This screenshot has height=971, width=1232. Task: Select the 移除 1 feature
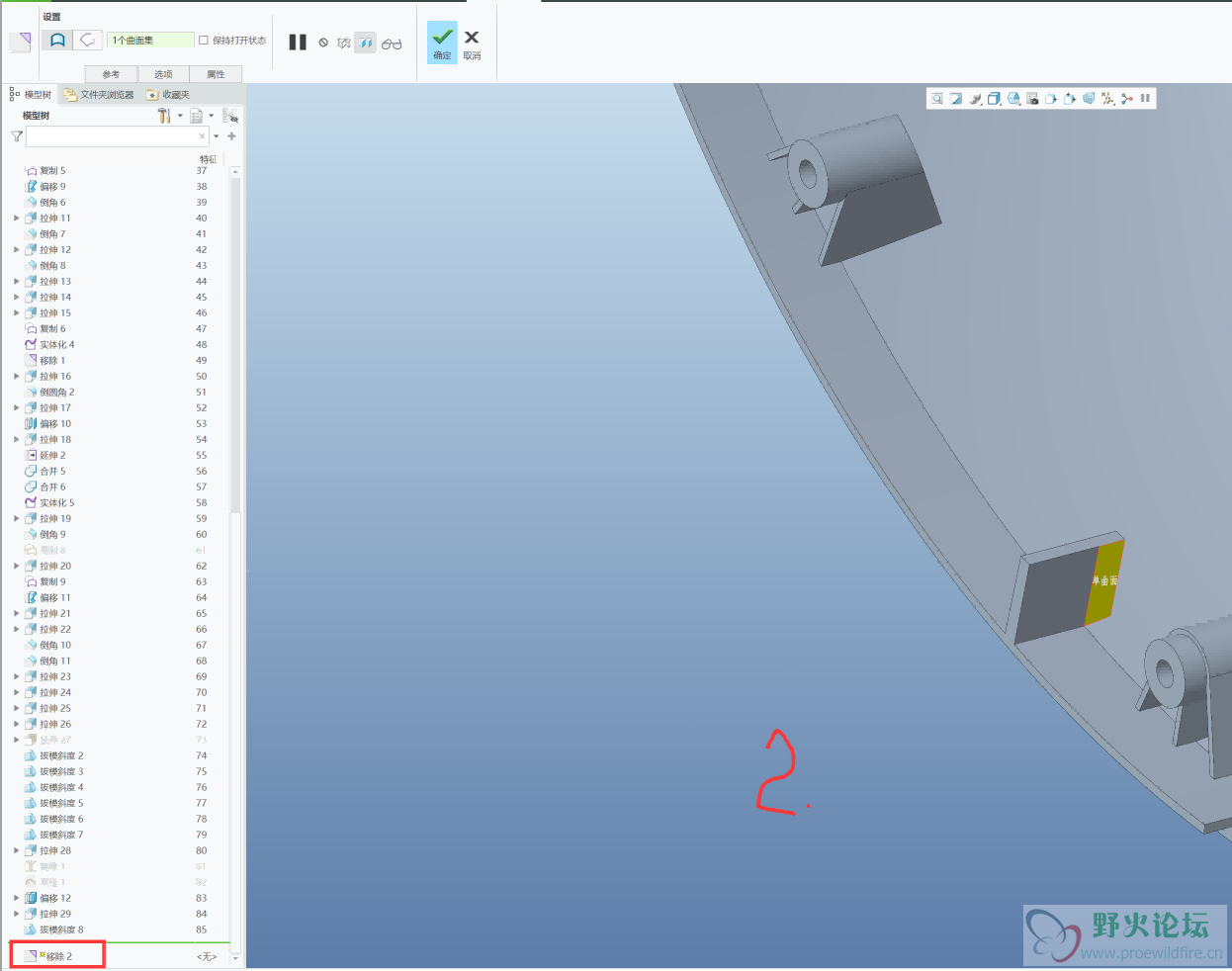pos(45,361)
